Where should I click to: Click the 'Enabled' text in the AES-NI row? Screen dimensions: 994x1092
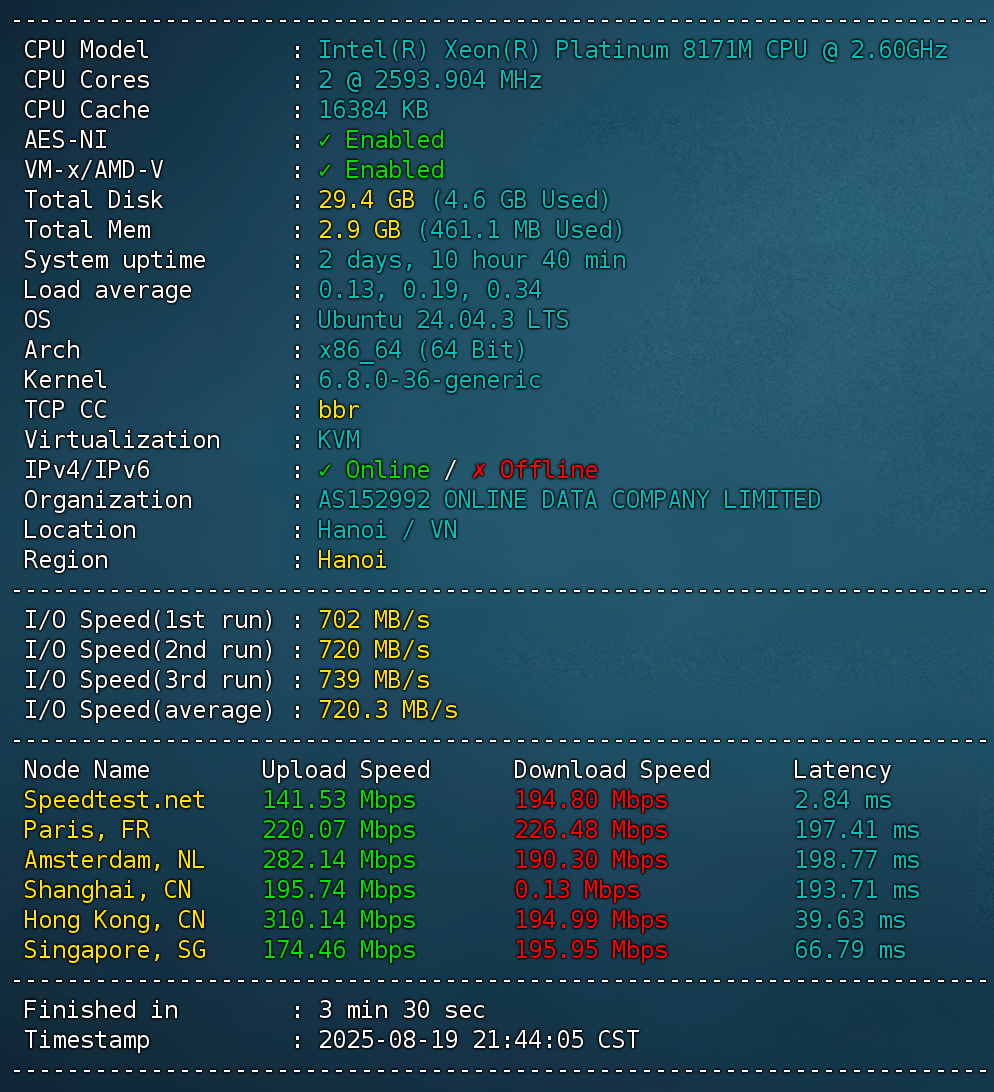point(395,140)
